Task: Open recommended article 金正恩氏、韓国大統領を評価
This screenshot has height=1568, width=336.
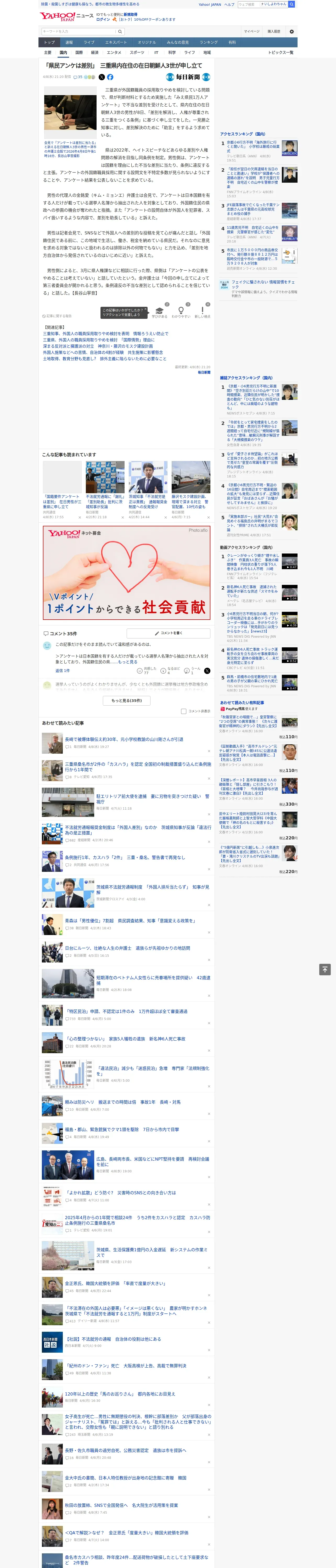Action: [115, 1283]
